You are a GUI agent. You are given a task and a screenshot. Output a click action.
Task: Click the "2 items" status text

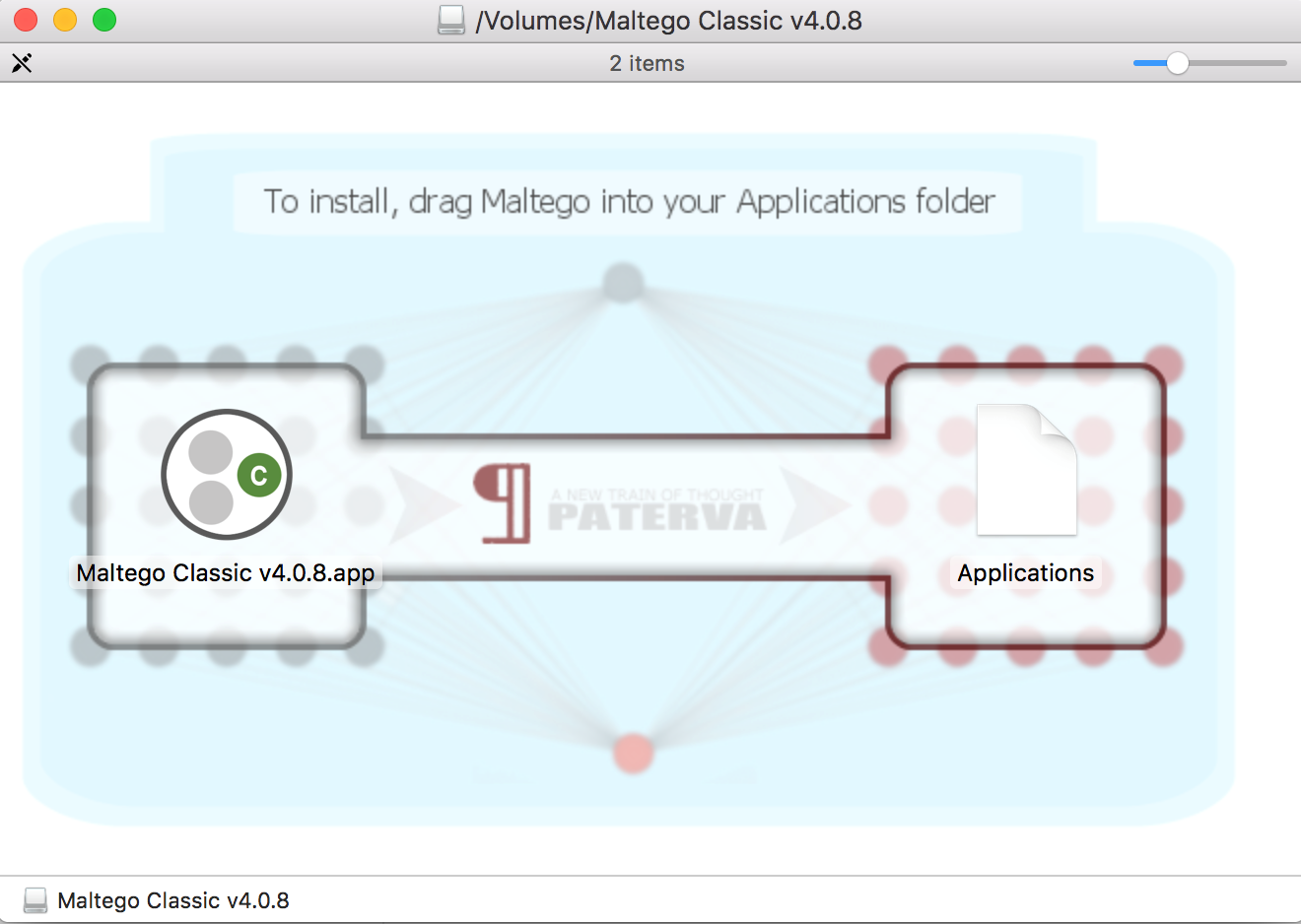[x=648, y=63]
